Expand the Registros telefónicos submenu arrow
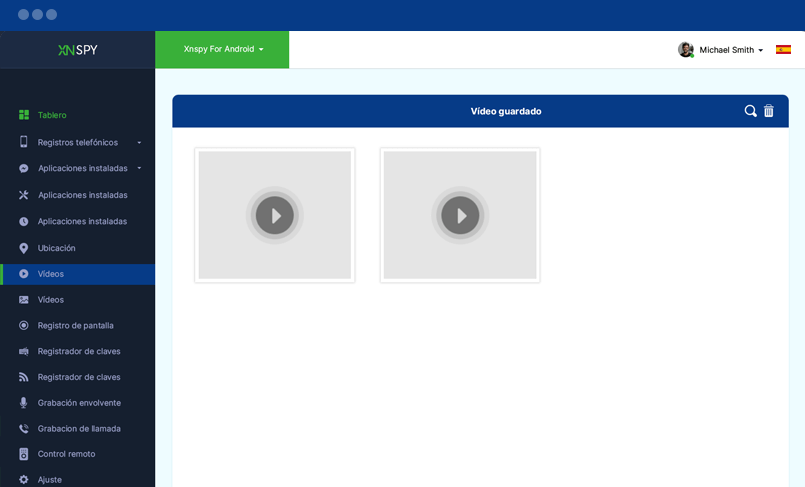Viewport: 805px width, 487px height. point(139,143)
